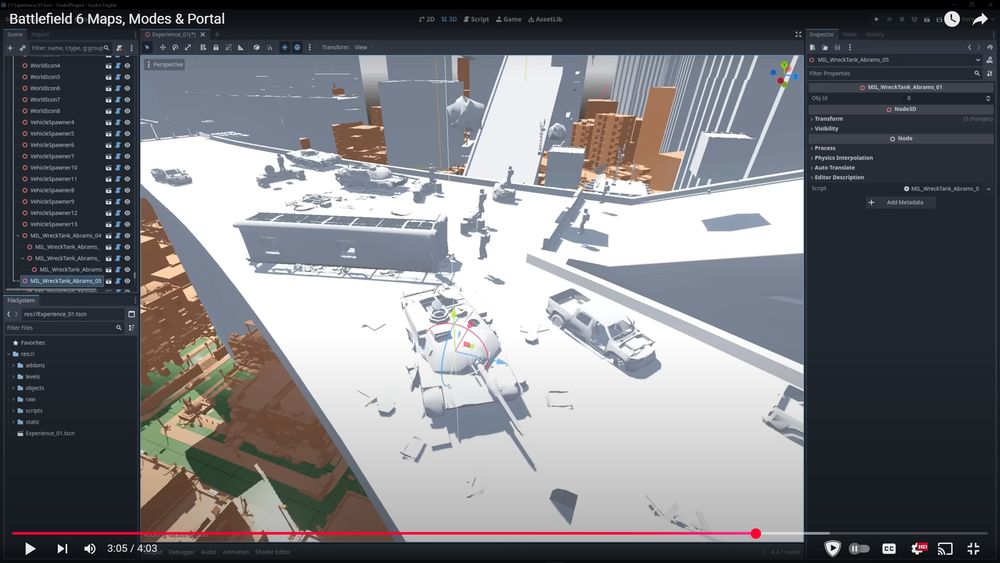Expand the Auto Translate section

[x=834, y=168]
